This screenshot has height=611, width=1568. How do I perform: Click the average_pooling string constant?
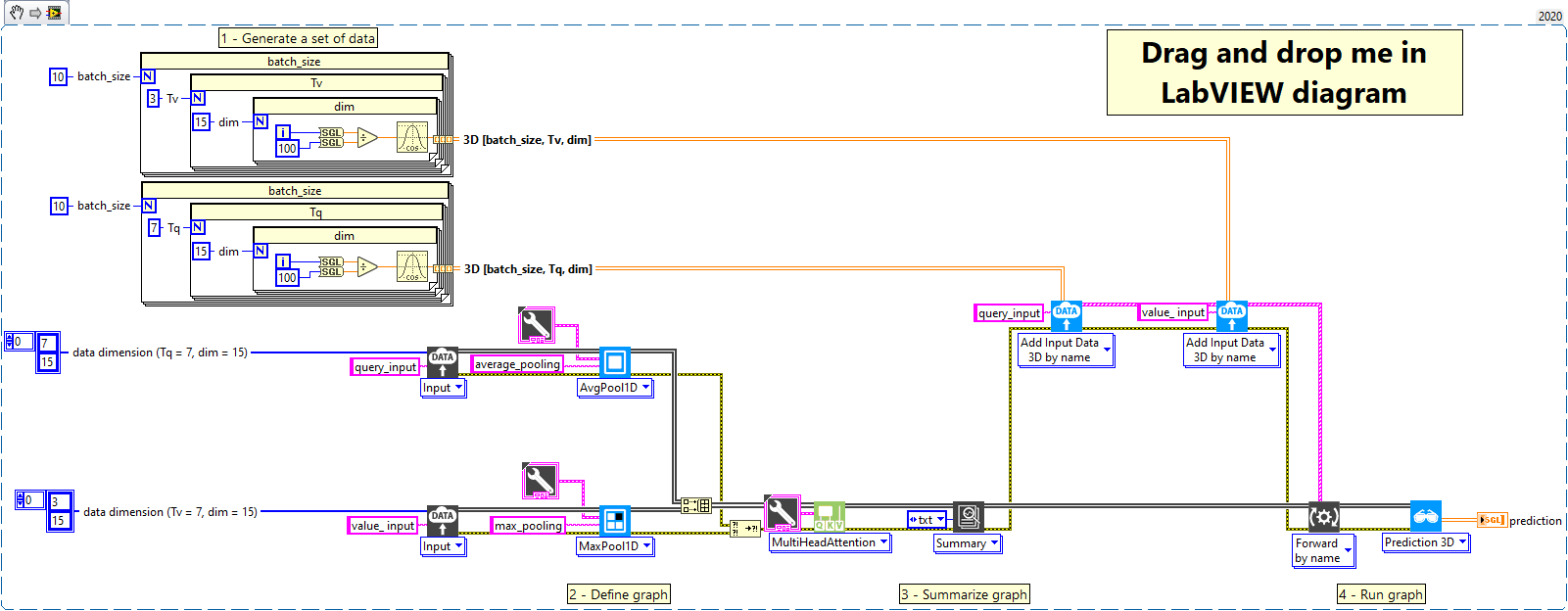pyautogui.click(x=517, y=364)
